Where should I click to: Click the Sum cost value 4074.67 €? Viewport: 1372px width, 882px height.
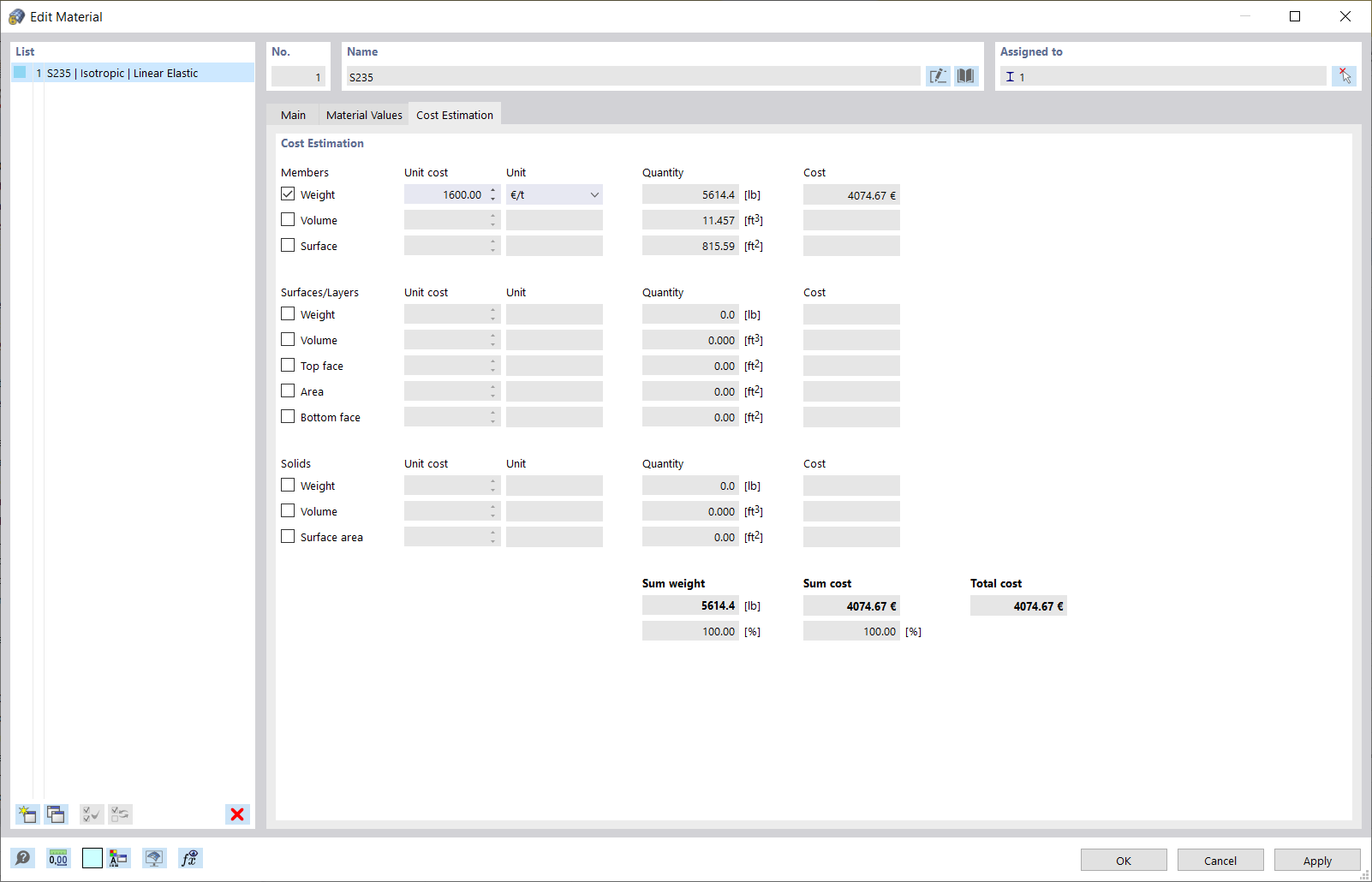(851, 606)
